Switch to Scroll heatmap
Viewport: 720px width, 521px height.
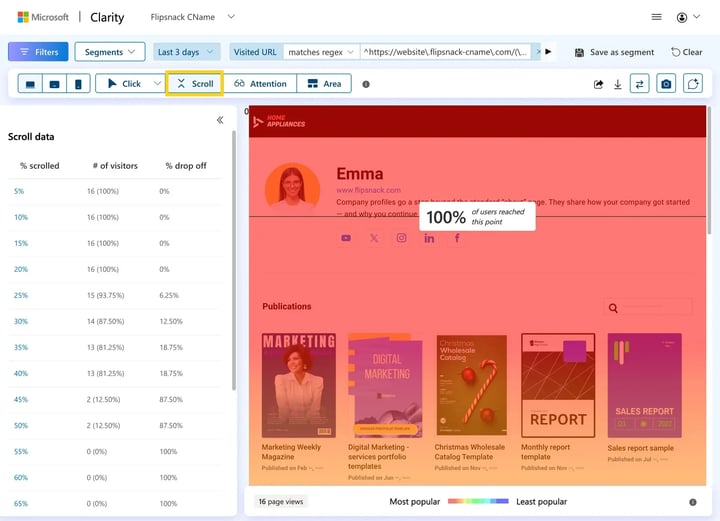(195, 84)
